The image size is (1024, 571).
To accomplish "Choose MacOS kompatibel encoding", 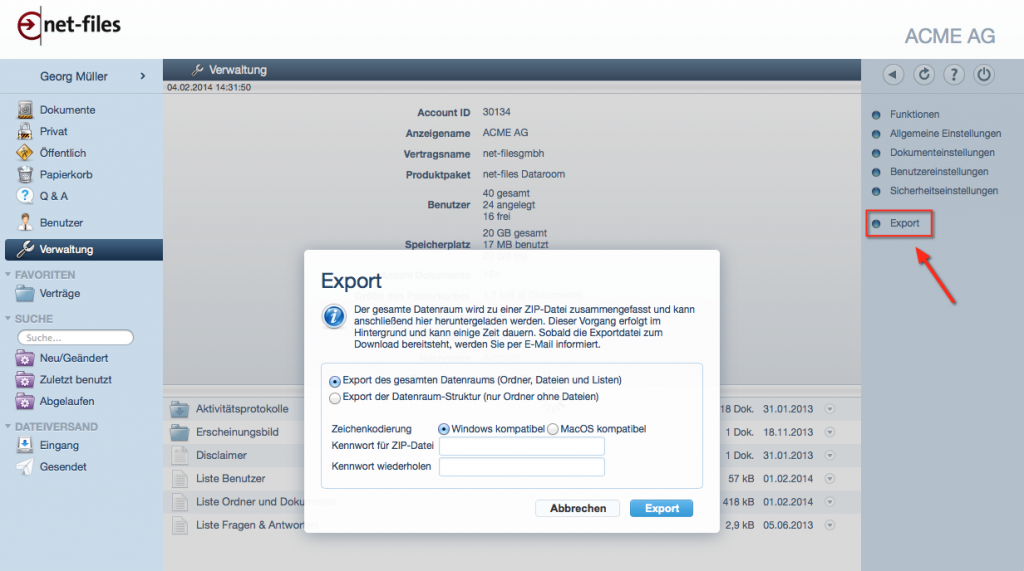I will (x=553, y=429).
